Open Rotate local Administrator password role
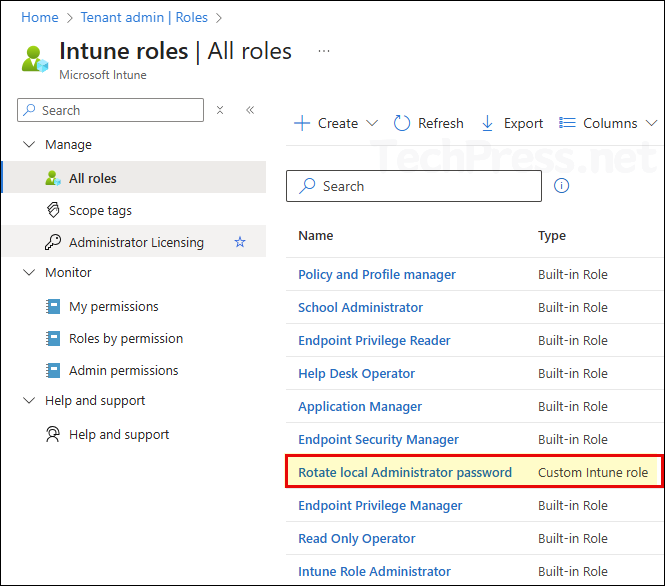The image size is (665, 586). tap(405, 472)
